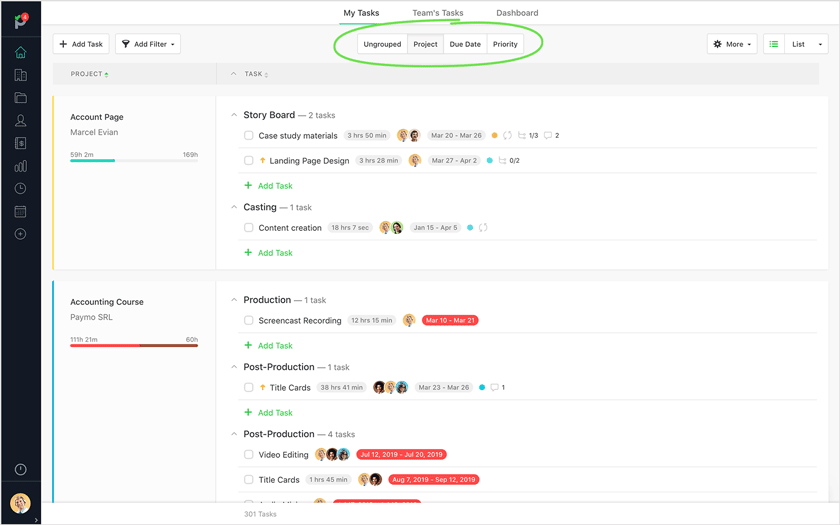Collapse the Casting task list

point(234,207)
